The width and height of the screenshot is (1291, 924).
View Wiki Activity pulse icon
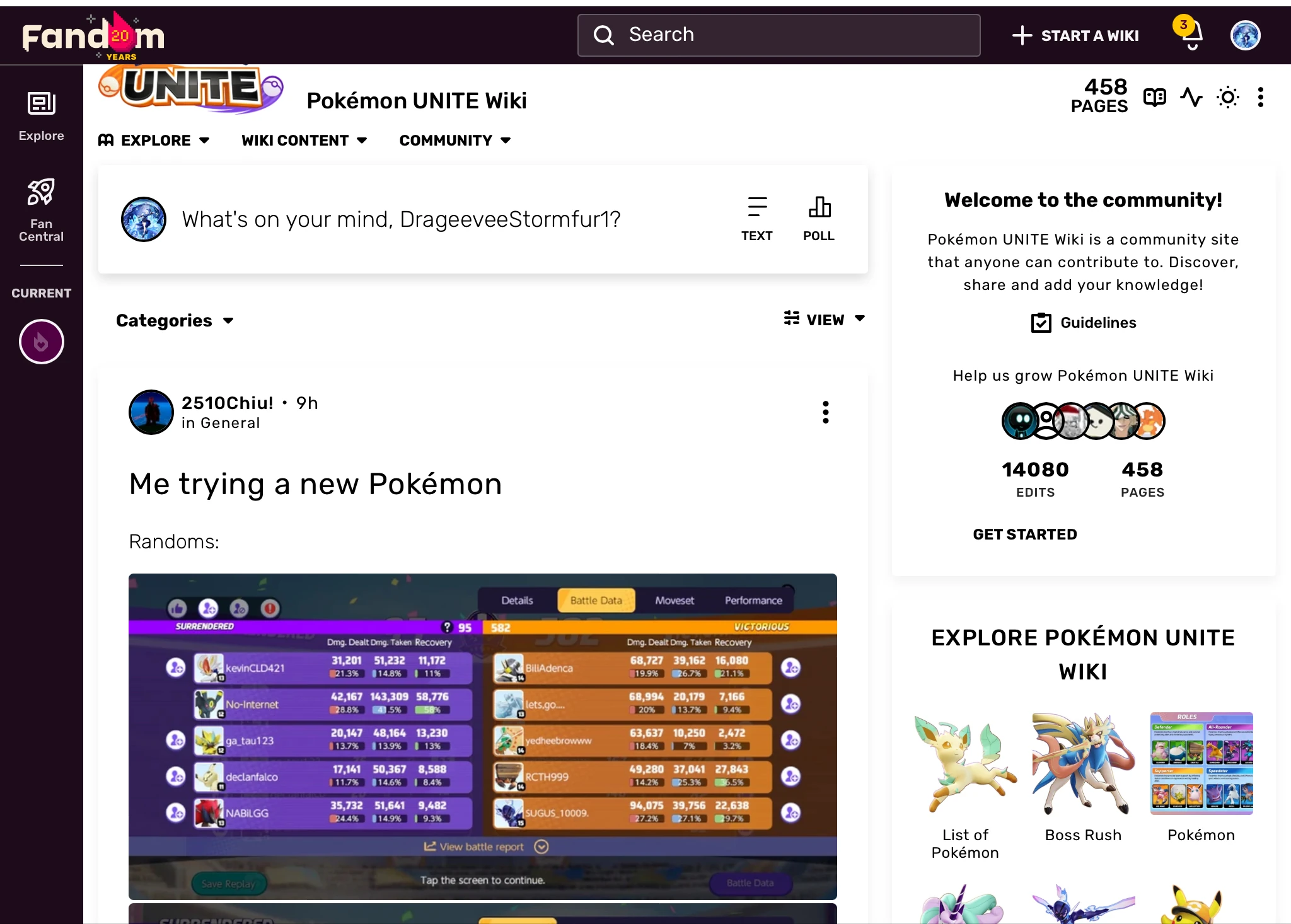[x=1192, y=96]
